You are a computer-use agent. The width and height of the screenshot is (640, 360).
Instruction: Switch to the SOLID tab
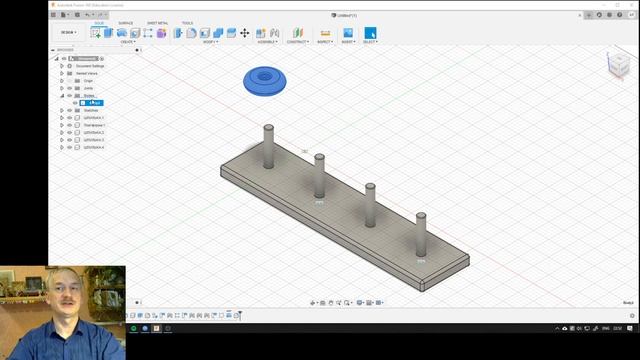coord(99,23)
